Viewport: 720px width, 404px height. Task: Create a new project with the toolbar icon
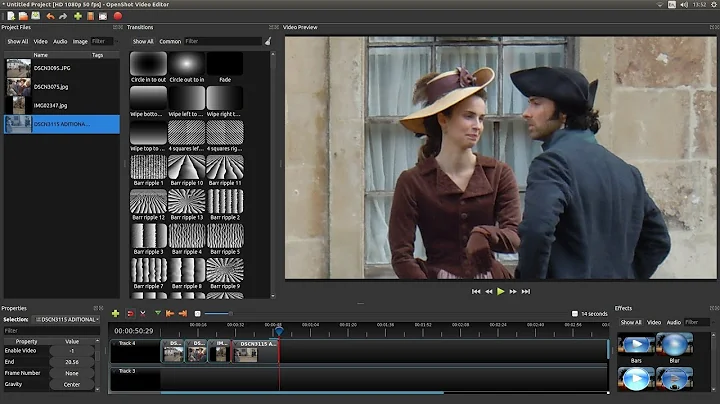(x=11, y=16)
